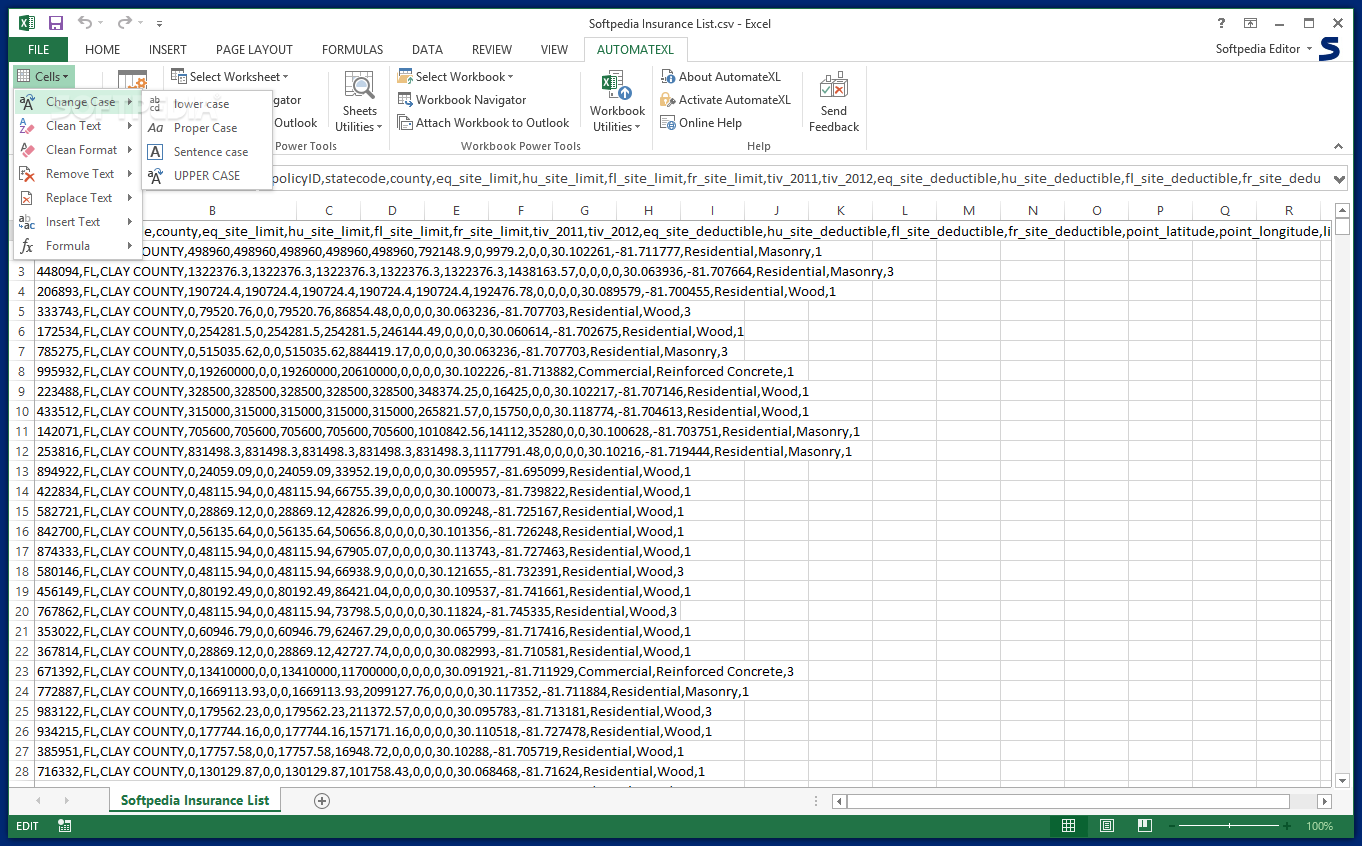This screenshot has height=846, width=1362.
Task: Open the Workbook Utilities dropdown
Action: [617, 101]
